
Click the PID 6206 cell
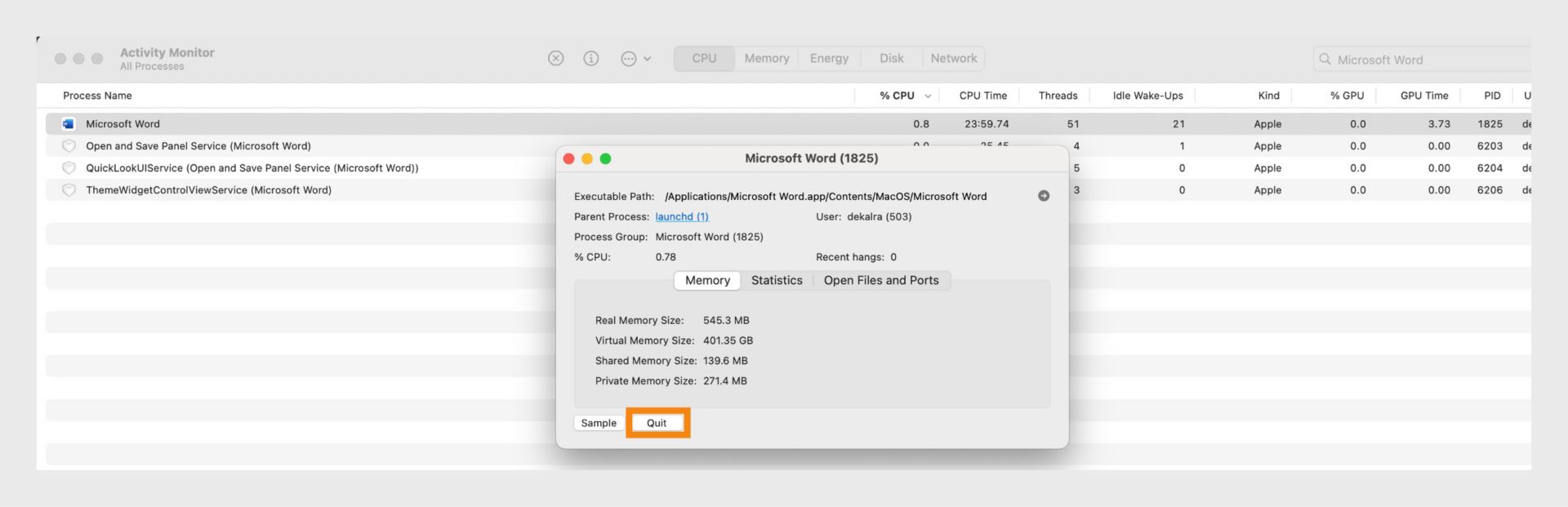click(x=1490, y=190)
